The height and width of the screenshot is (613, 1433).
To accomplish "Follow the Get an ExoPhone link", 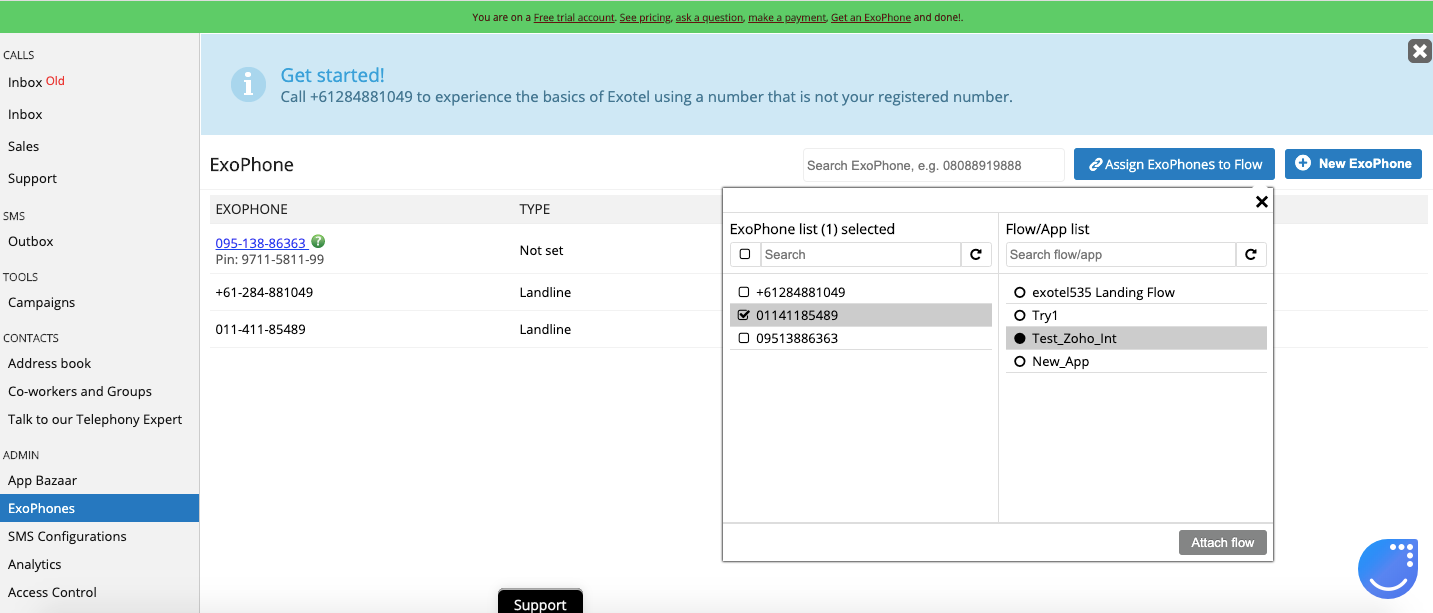I will click(x=870, y=17).
